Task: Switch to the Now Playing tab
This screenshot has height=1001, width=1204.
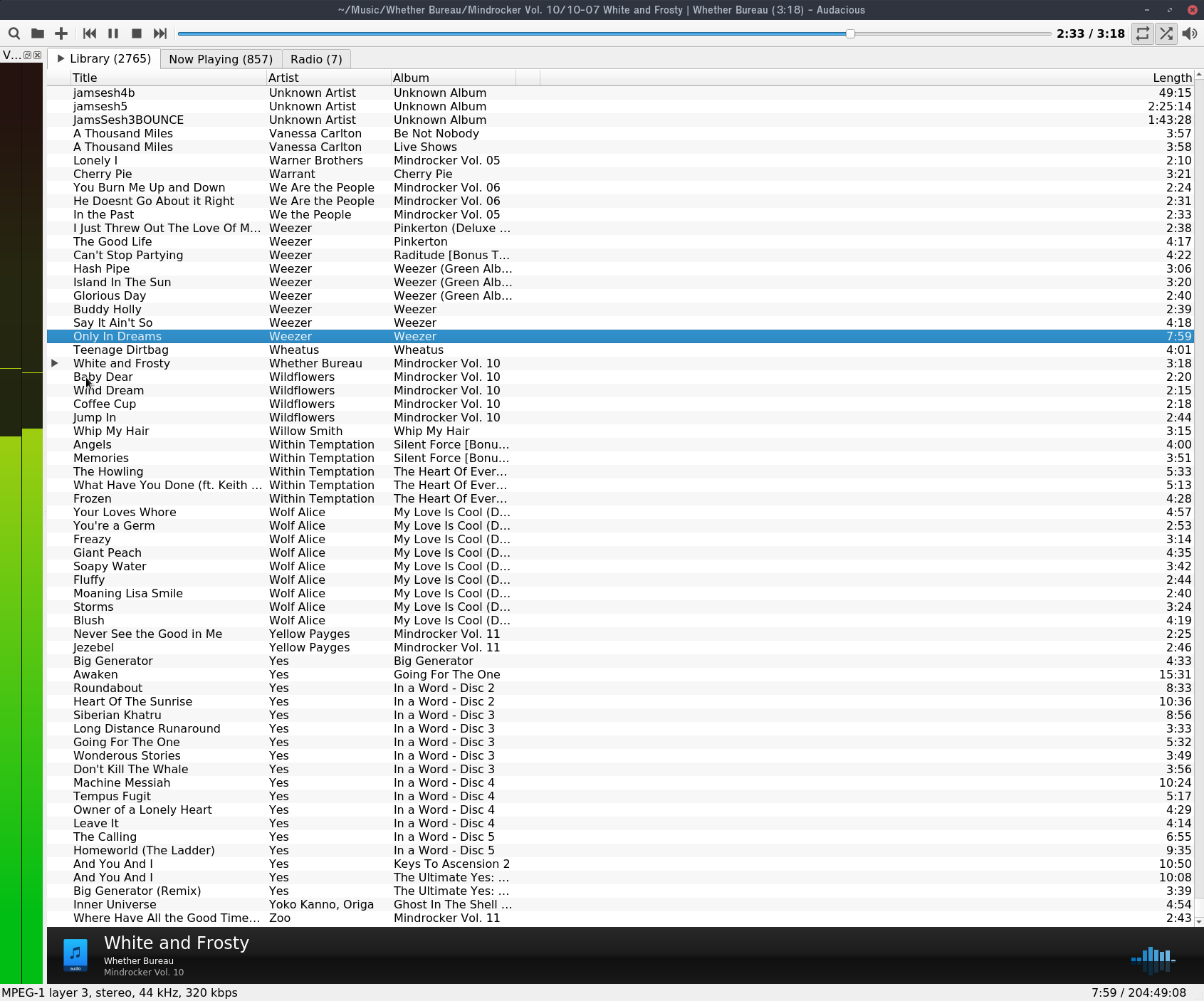Action: click(x=221, y=59)
